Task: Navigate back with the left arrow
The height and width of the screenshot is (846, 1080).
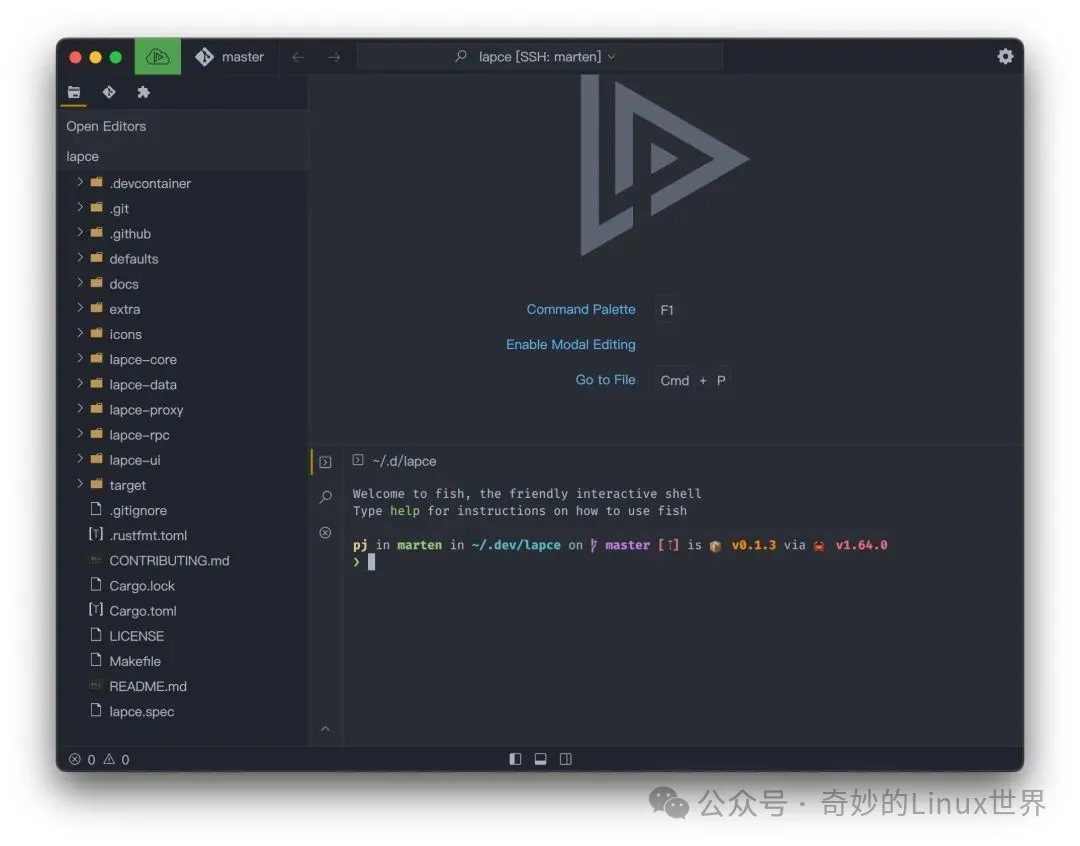Action: pyautogui.click(x=298, y=57)
